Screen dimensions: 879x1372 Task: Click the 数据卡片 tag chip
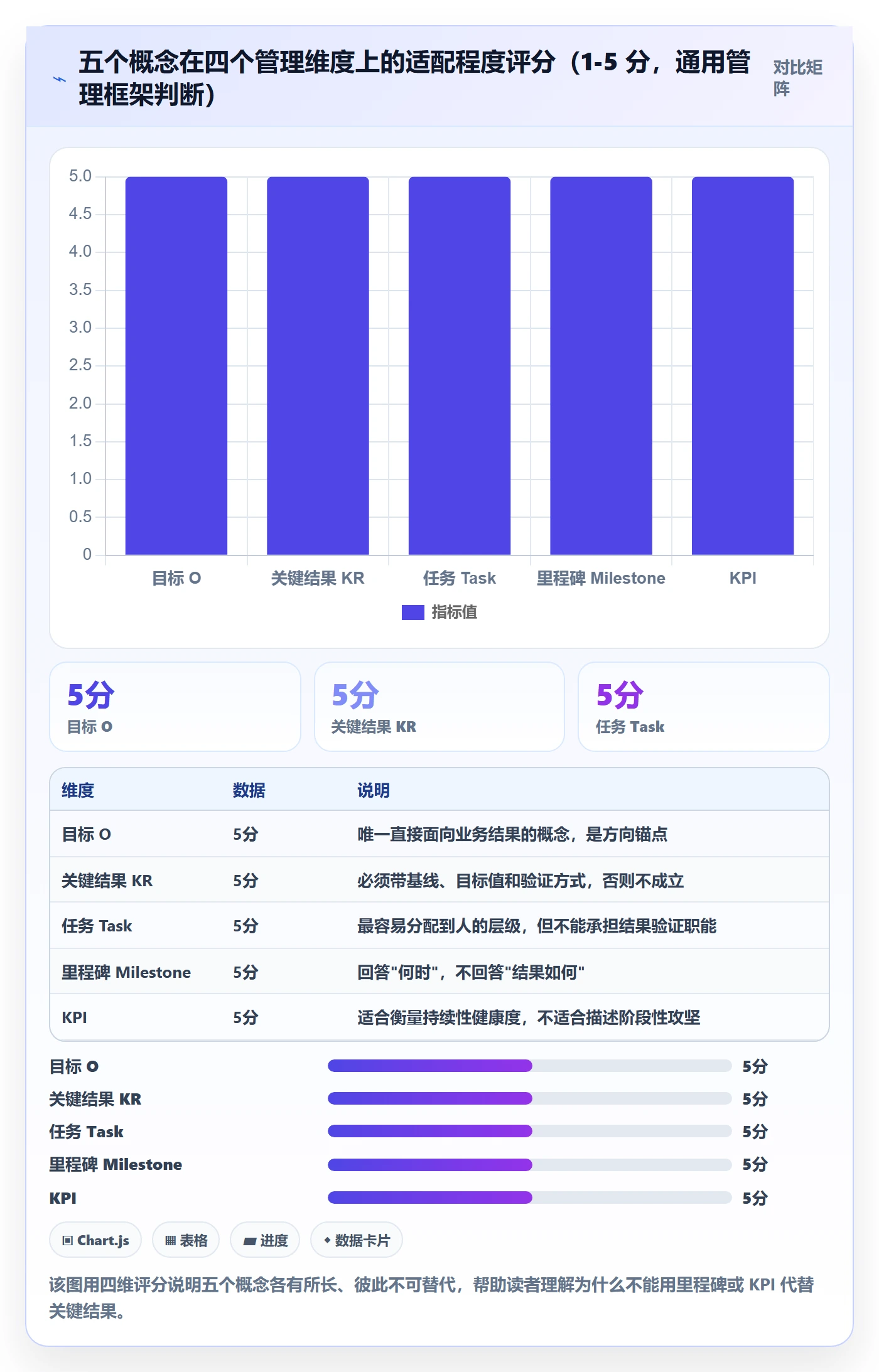[x=357, y=1240]
